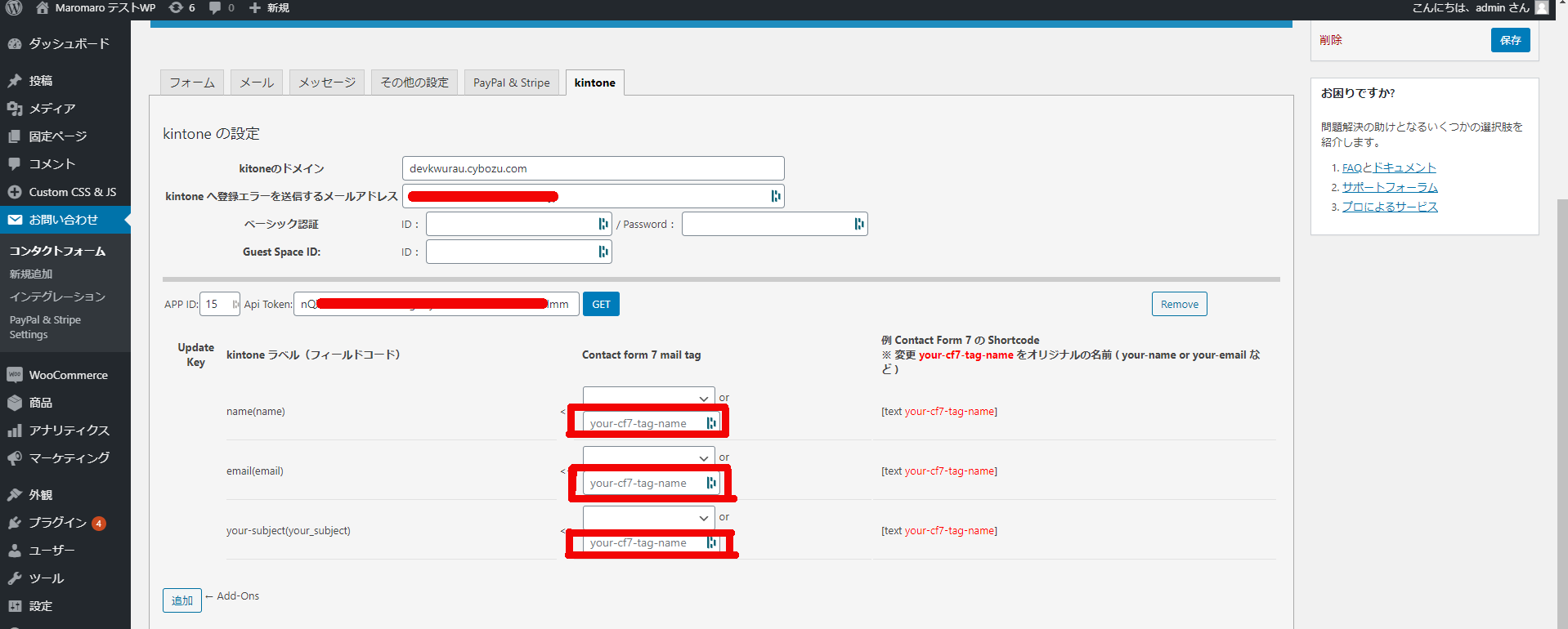Click password manager icon in Basic auth Password field
Screen dimensions: 1568x629
(858, 224)
